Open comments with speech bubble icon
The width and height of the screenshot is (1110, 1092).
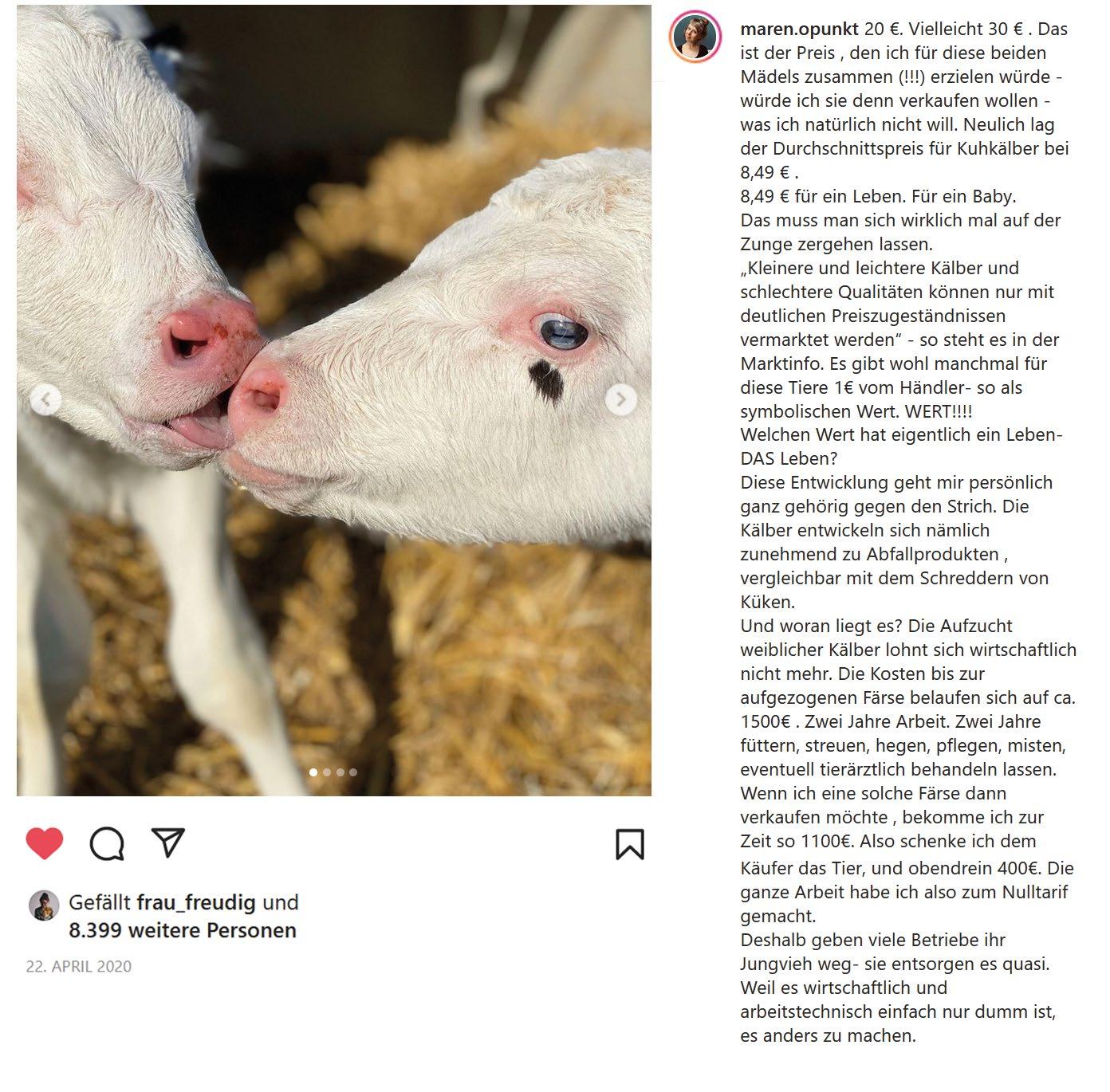click(107, 844)
